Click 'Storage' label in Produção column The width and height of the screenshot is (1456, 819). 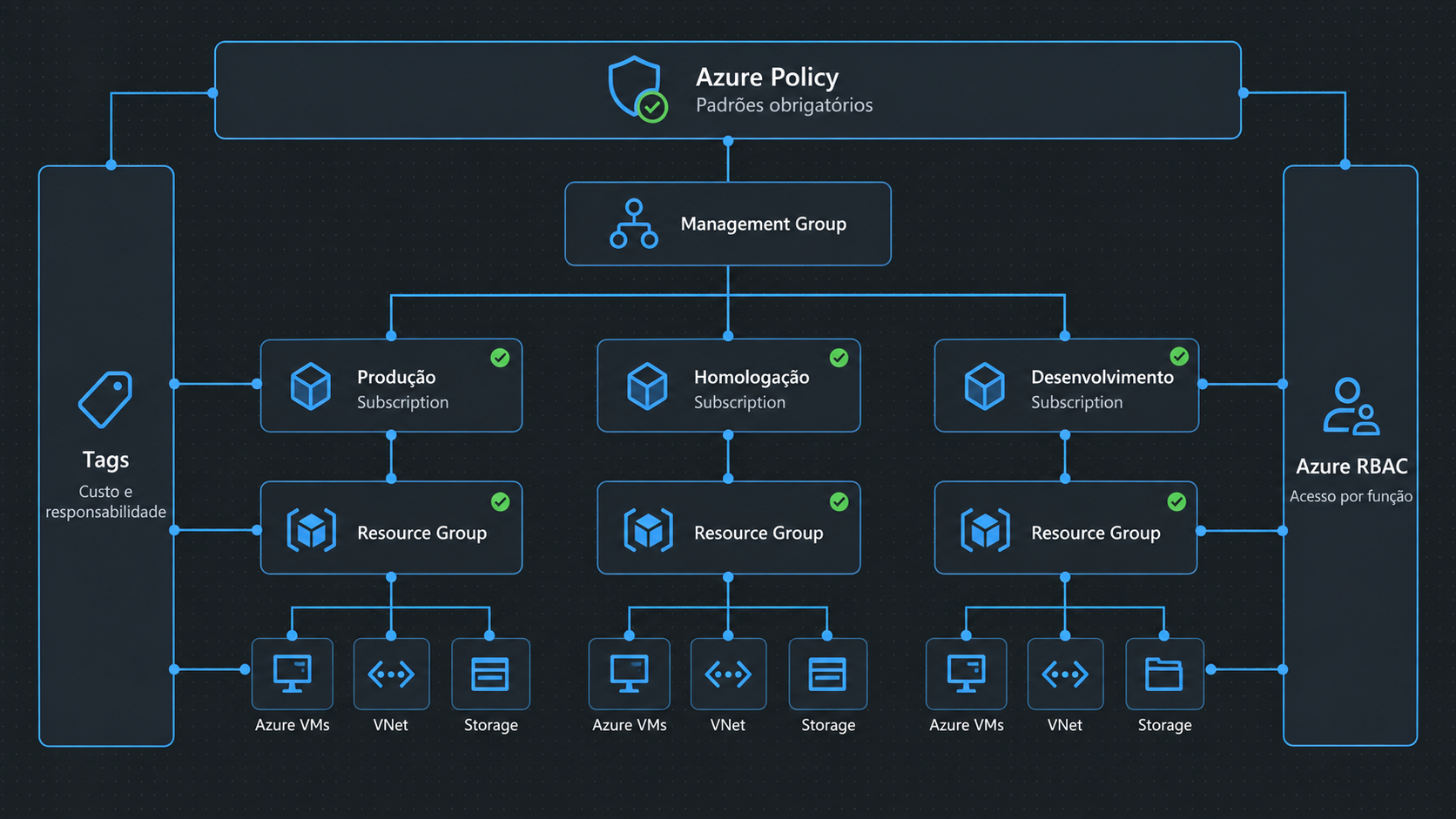pyautogui.click(x=491, y=725)
